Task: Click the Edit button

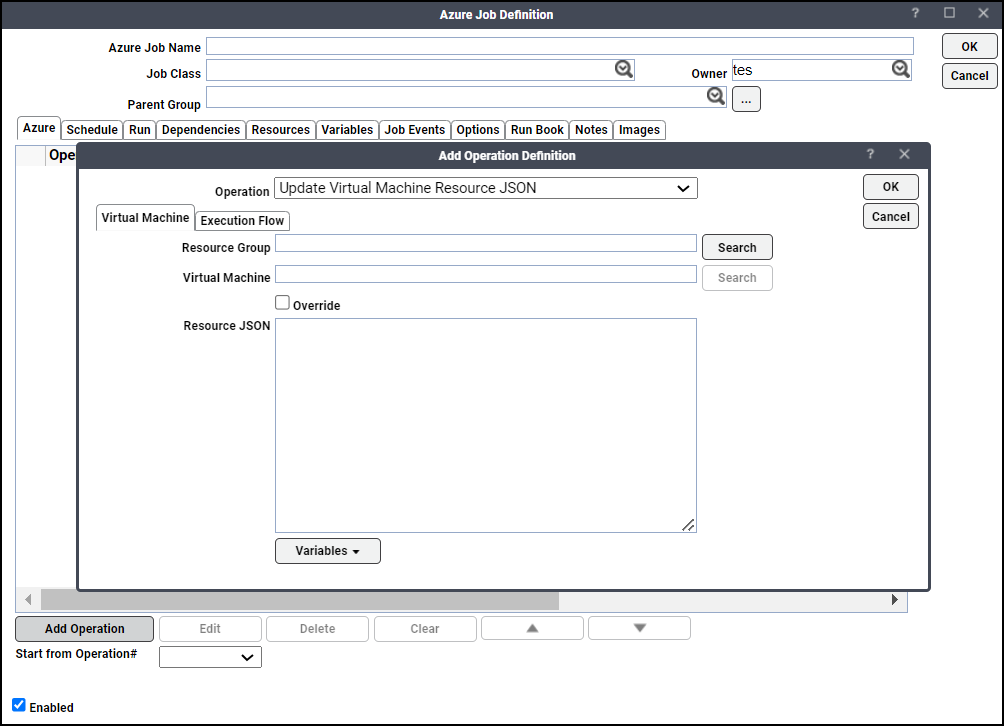Action: pos(210,629)
